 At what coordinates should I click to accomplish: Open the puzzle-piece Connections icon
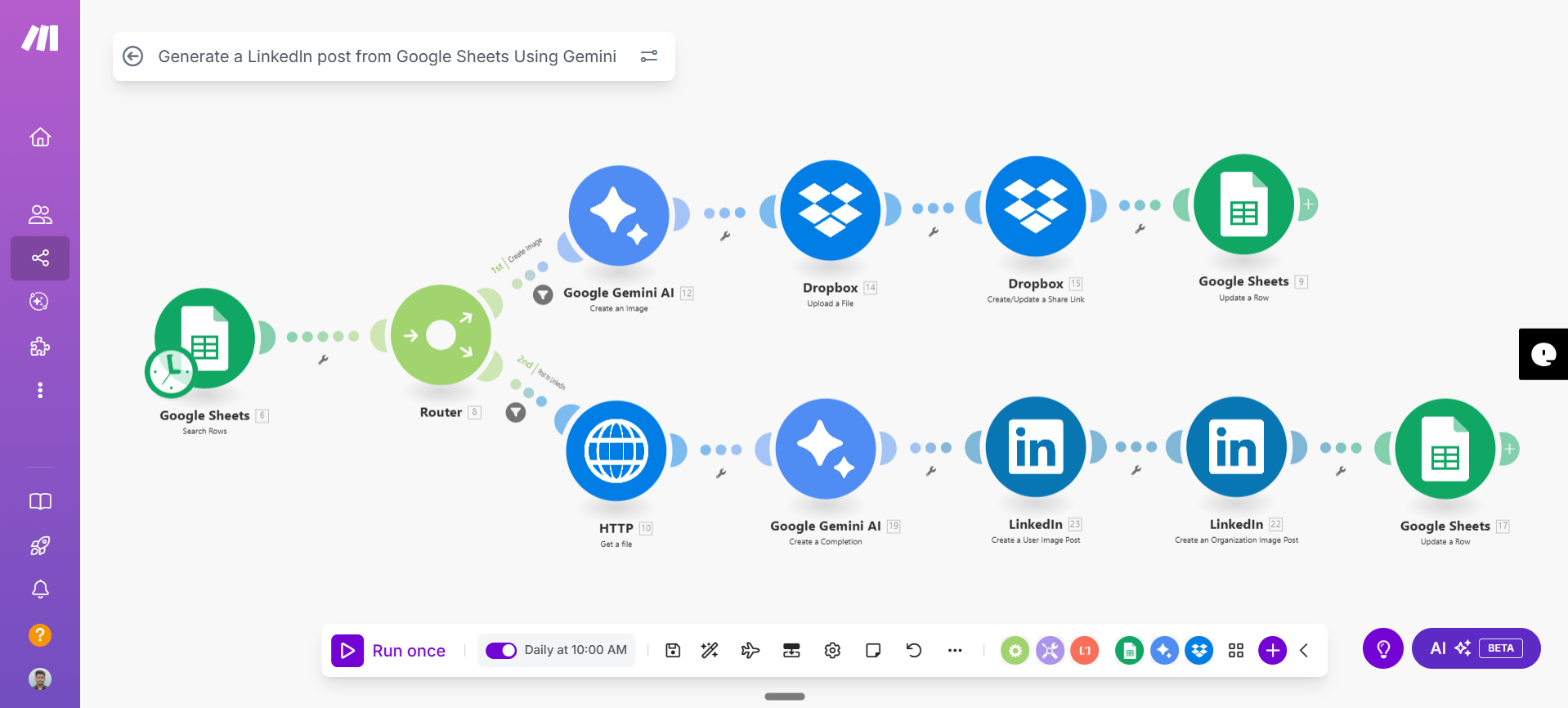click(40, 347)
